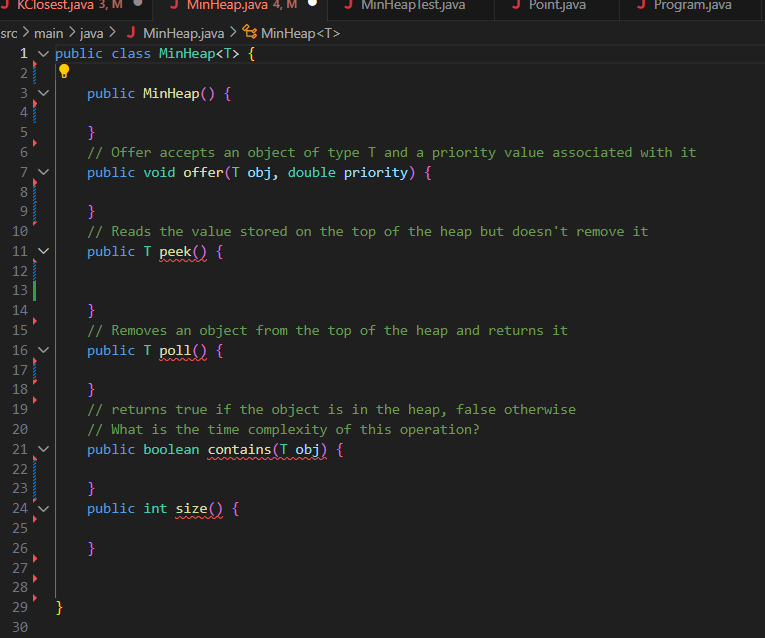Collapse the size method fold on line 24
Viewport: 765px width, 638px height.
[43, 509]
